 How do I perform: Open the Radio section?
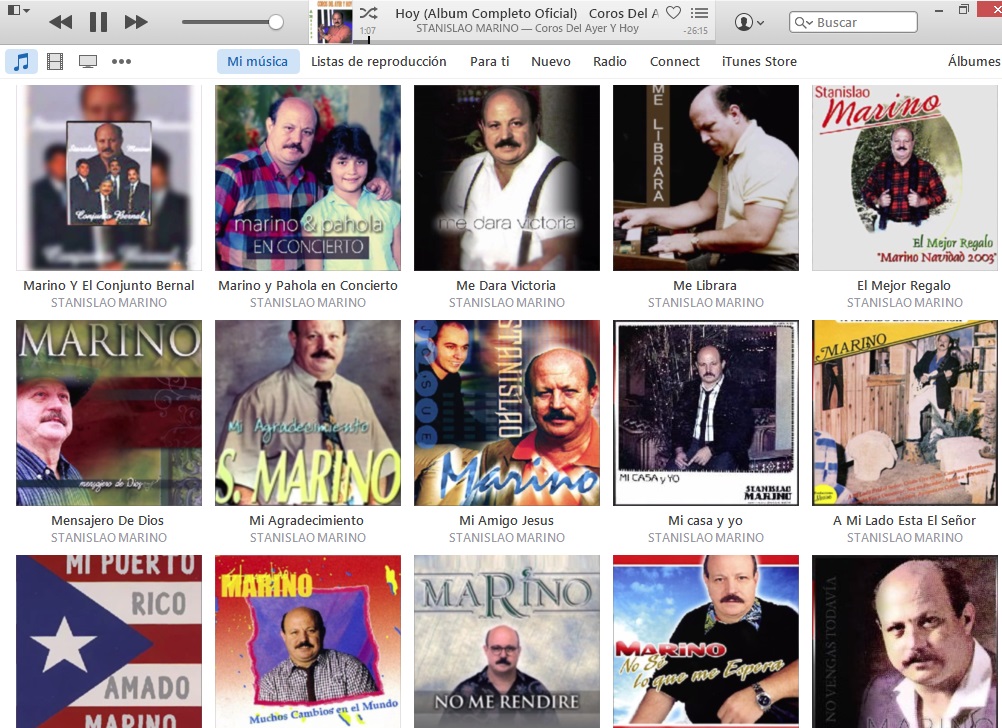(x=610, y=61)
